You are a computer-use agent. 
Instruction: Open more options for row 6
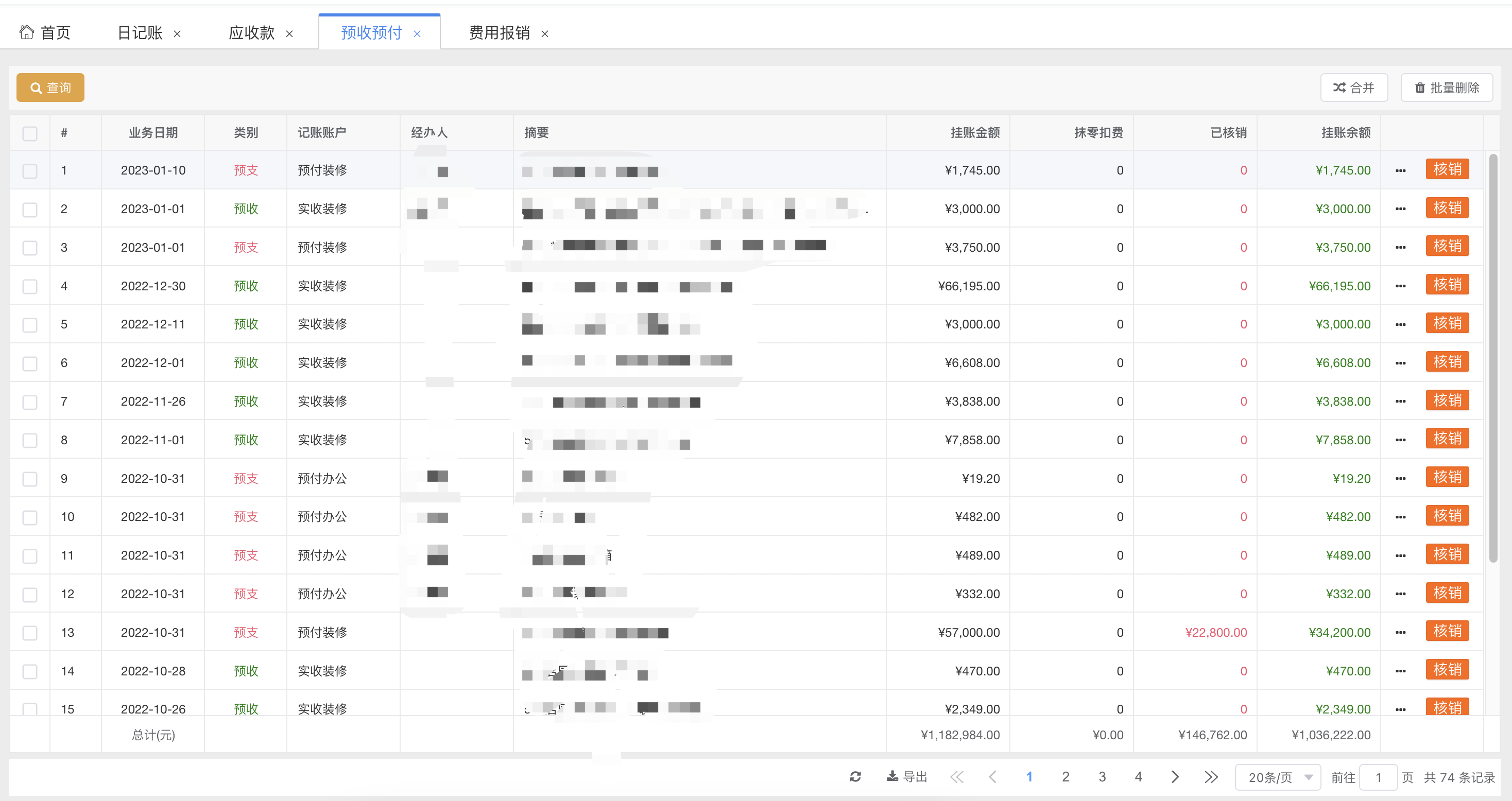pyautogui.click(x=1400, y=363)
